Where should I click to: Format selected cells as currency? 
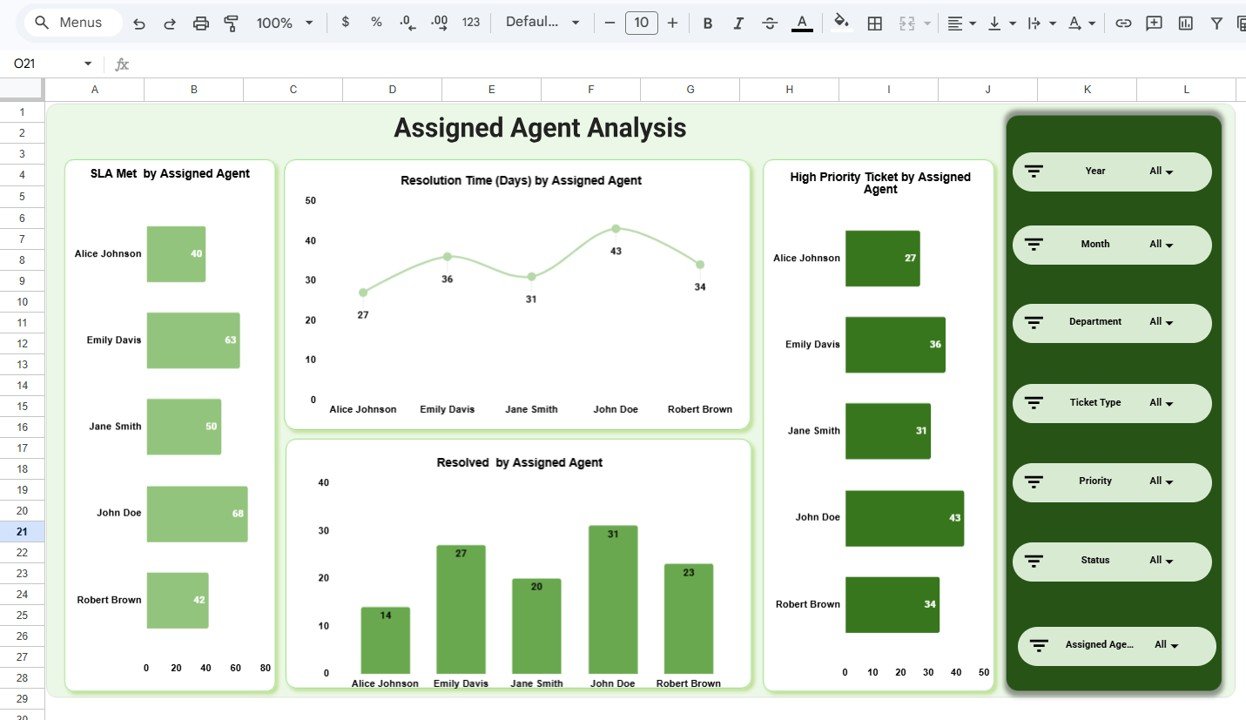point(345,22)
